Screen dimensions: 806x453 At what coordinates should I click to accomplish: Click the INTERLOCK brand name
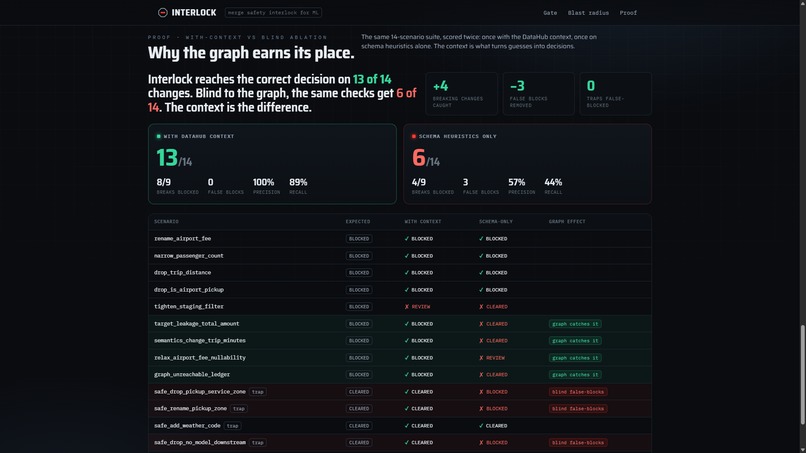tap(194, 13)
